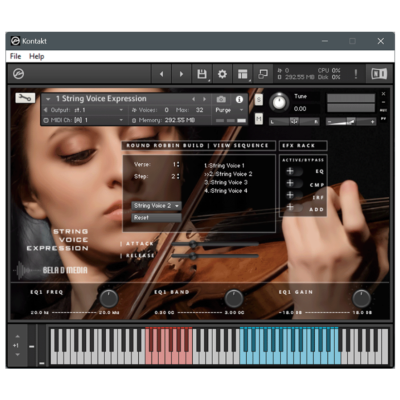The height and width of the screenshot is (400, 400).
Task: Select '4.String Voice 4' in the sequence list
Action: (226, 191)
